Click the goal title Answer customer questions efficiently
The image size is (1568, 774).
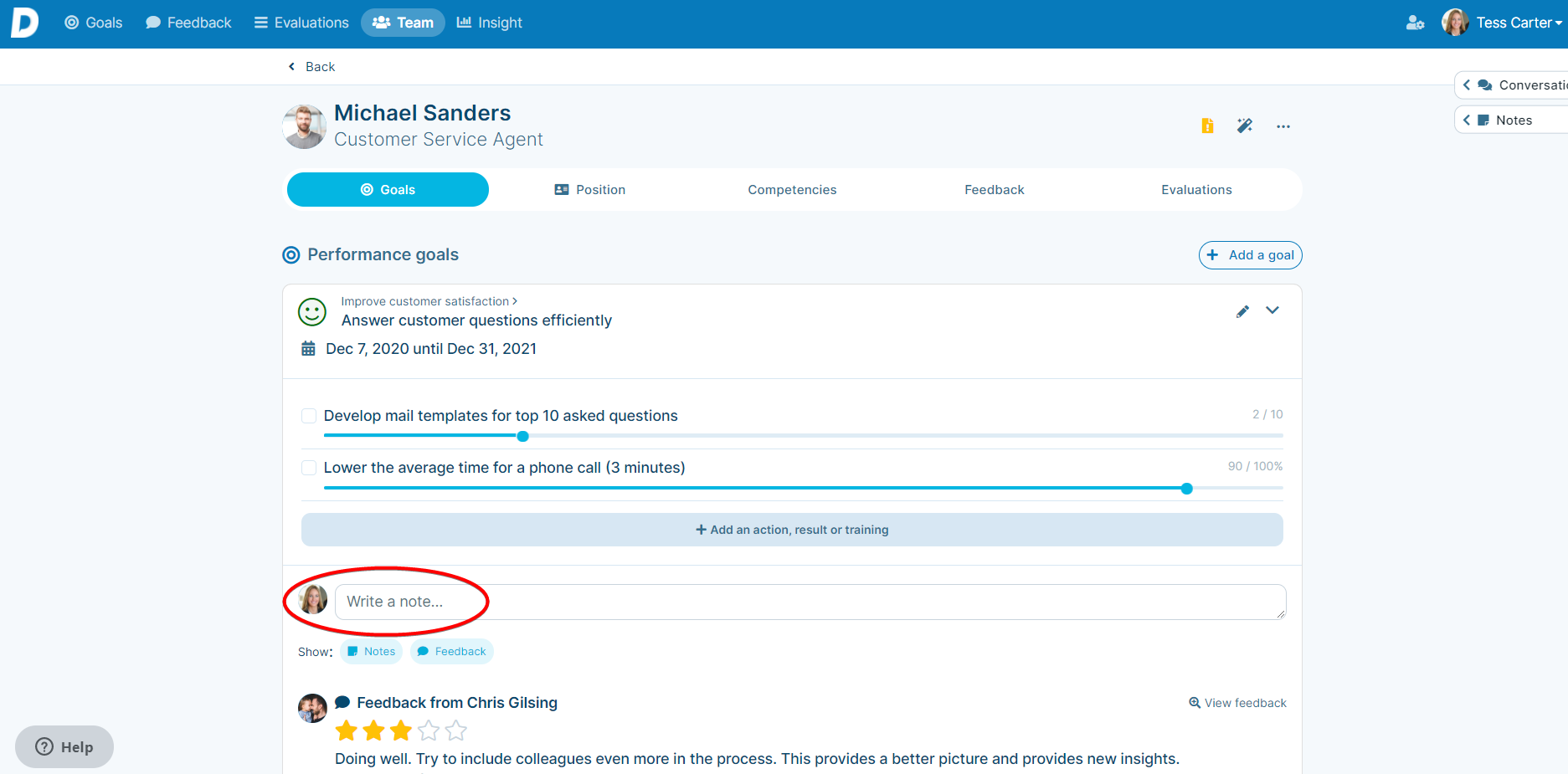[x=476, y=320]
